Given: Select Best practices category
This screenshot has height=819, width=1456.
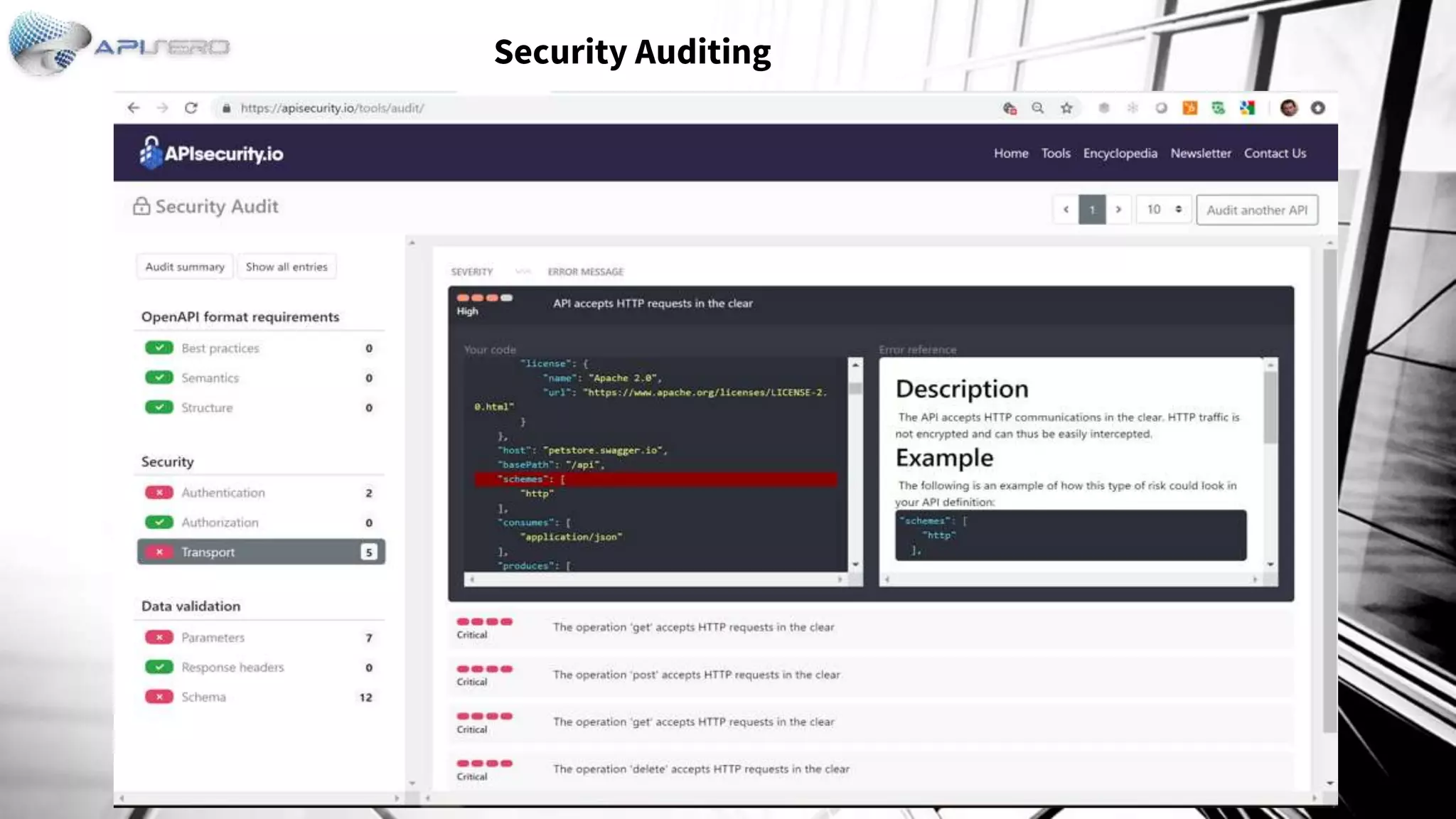Looking at the screenshot, I should [x=261, y=348].
